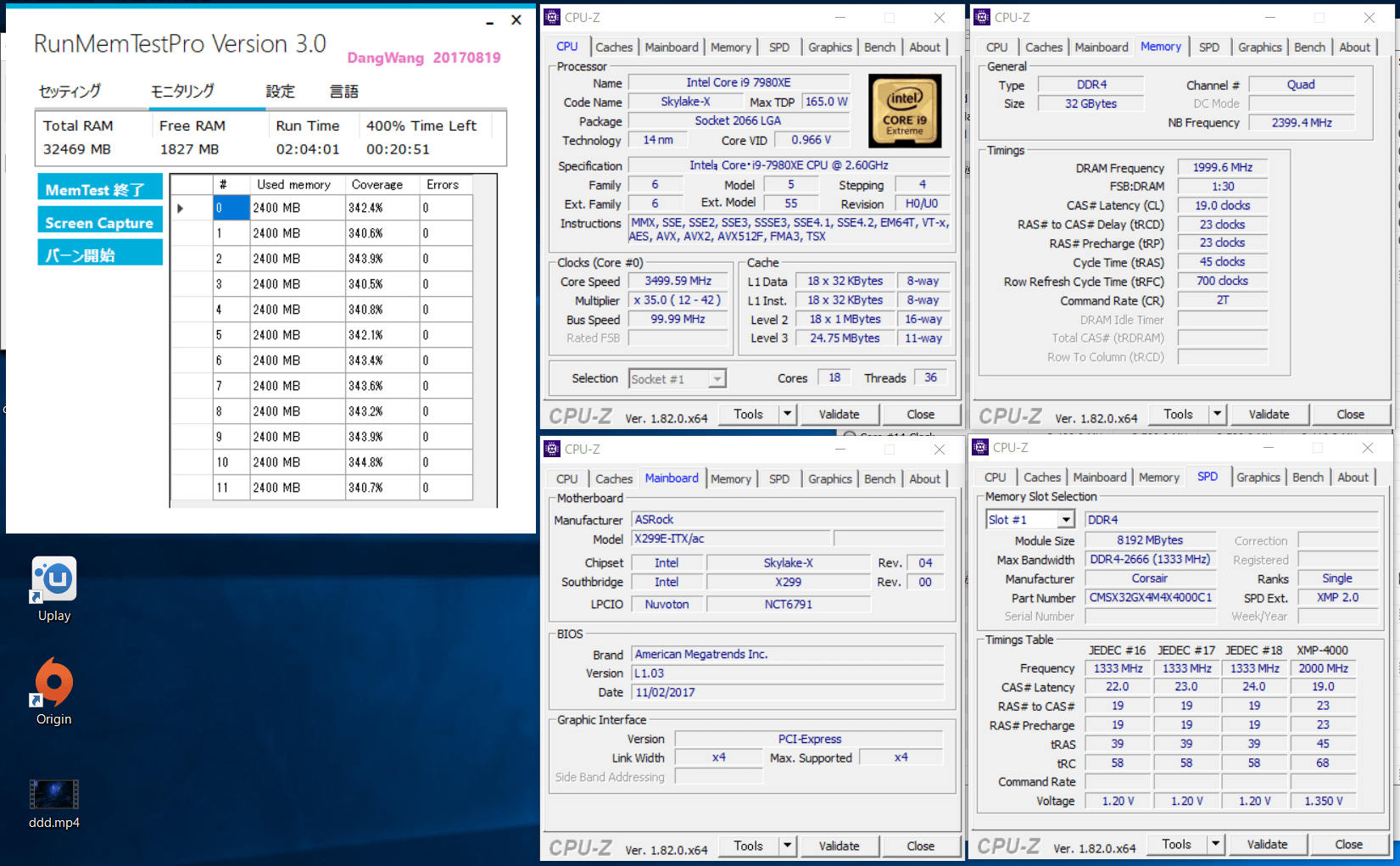
Task: Click the DRAM Frequency value 1999.6 MHz
Action: pyautogui.click(x=1222, y=167)
